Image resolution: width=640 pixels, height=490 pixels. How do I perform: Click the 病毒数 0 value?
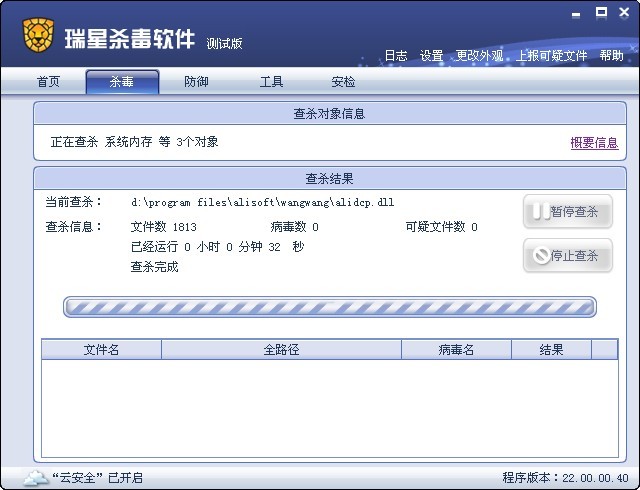pyautogui.click(x=294, y=227)
